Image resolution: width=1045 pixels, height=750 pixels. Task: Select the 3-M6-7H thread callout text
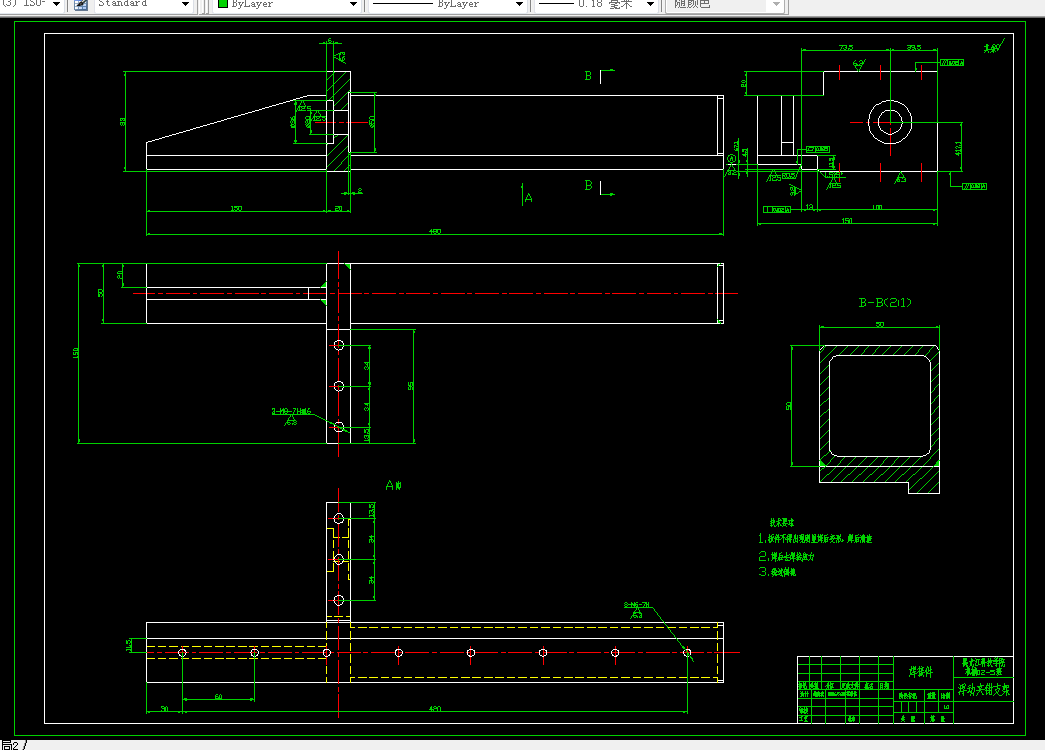click(636, 605)
